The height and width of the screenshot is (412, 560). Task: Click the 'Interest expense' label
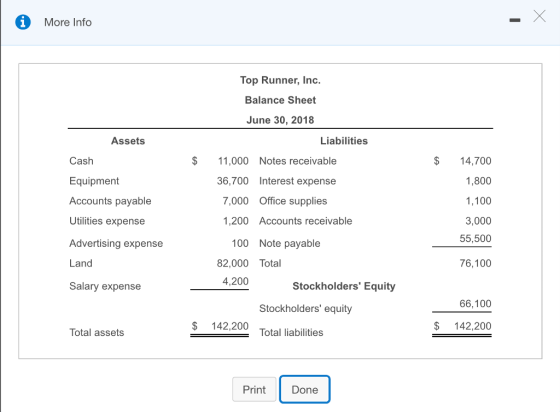click(298, 181)
